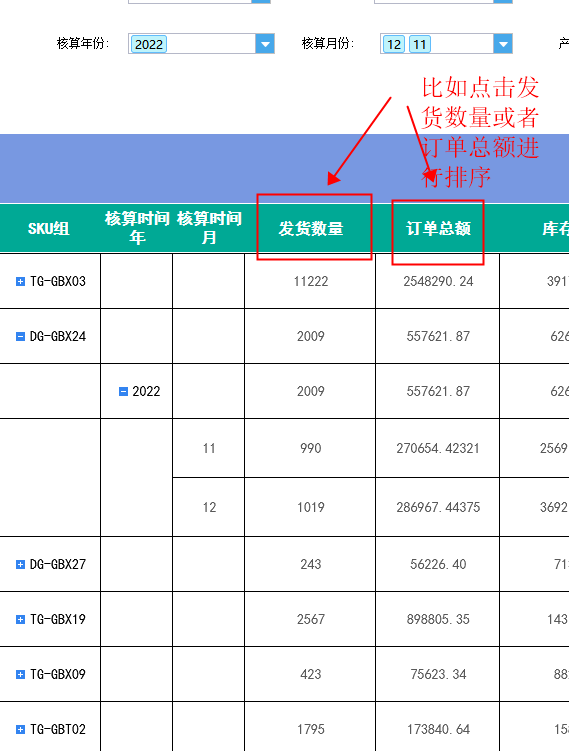Select the 11222 shipment quantity cell
The height and width of the screenshot is (751, 569).
tap(310, 281)
